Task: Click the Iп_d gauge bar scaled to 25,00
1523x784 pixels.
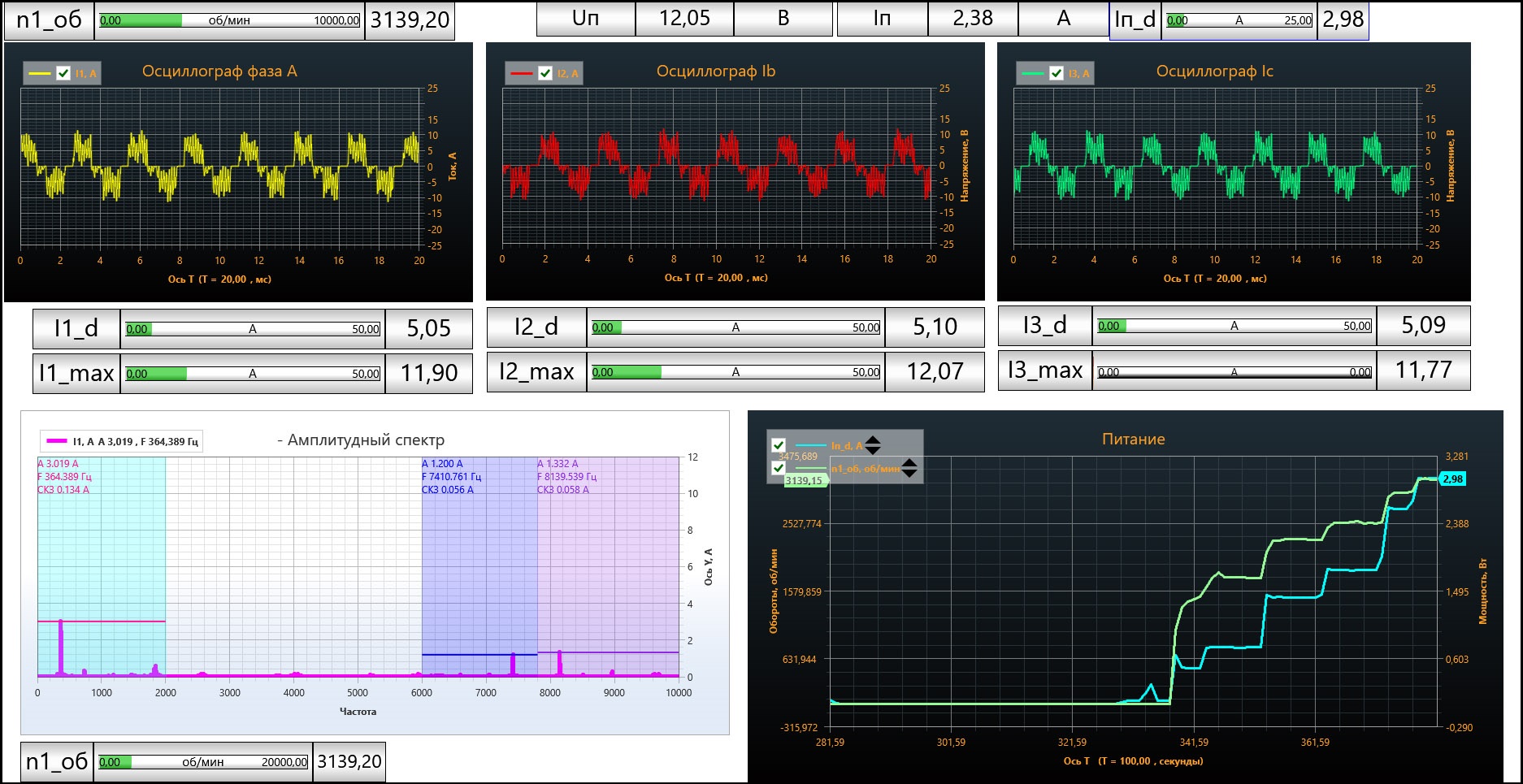Action: click(1239, 20)
